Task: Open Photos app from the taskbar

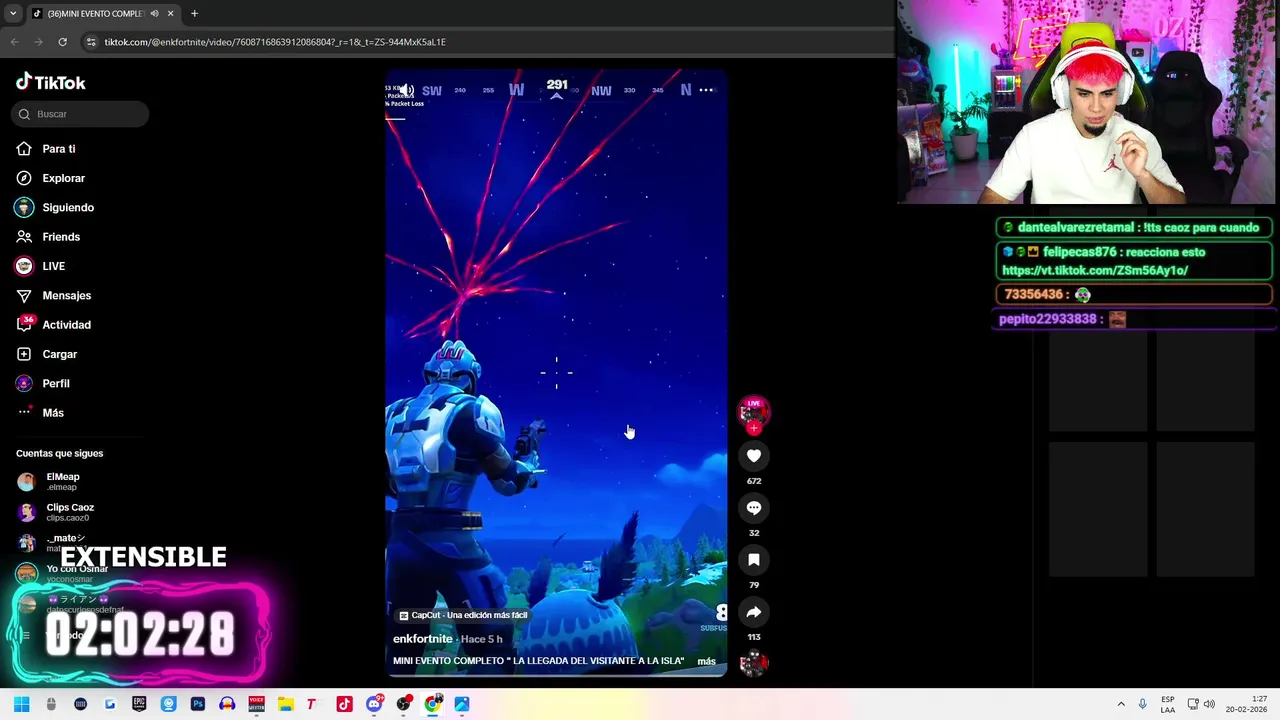Action: coord(462,704)
